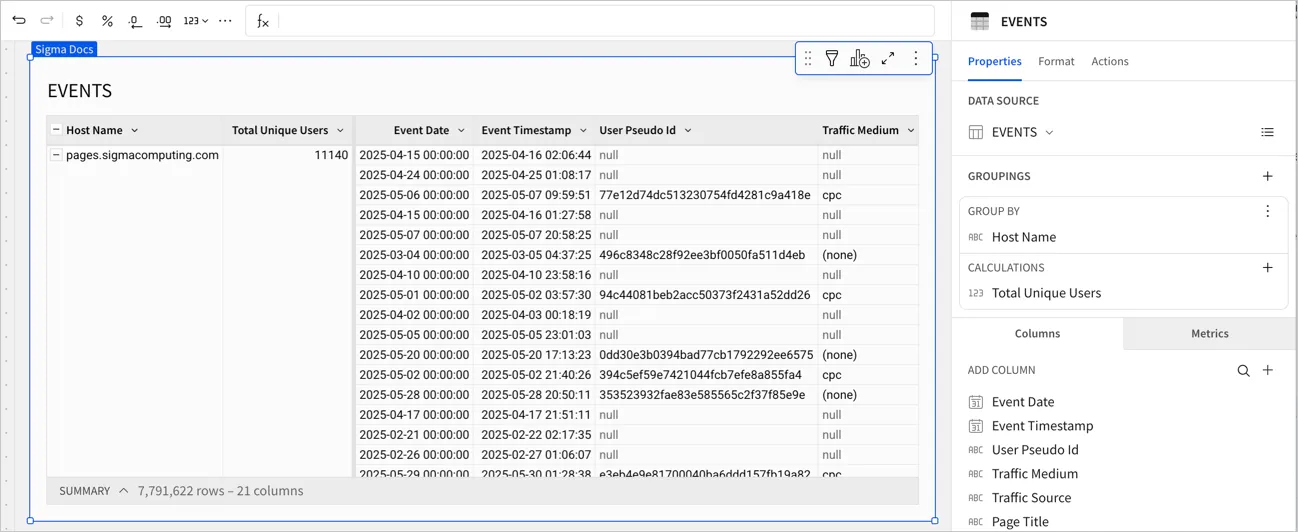Click the redo arrow icon
Screen dimensions: 1298x532
tap(47, 20)
